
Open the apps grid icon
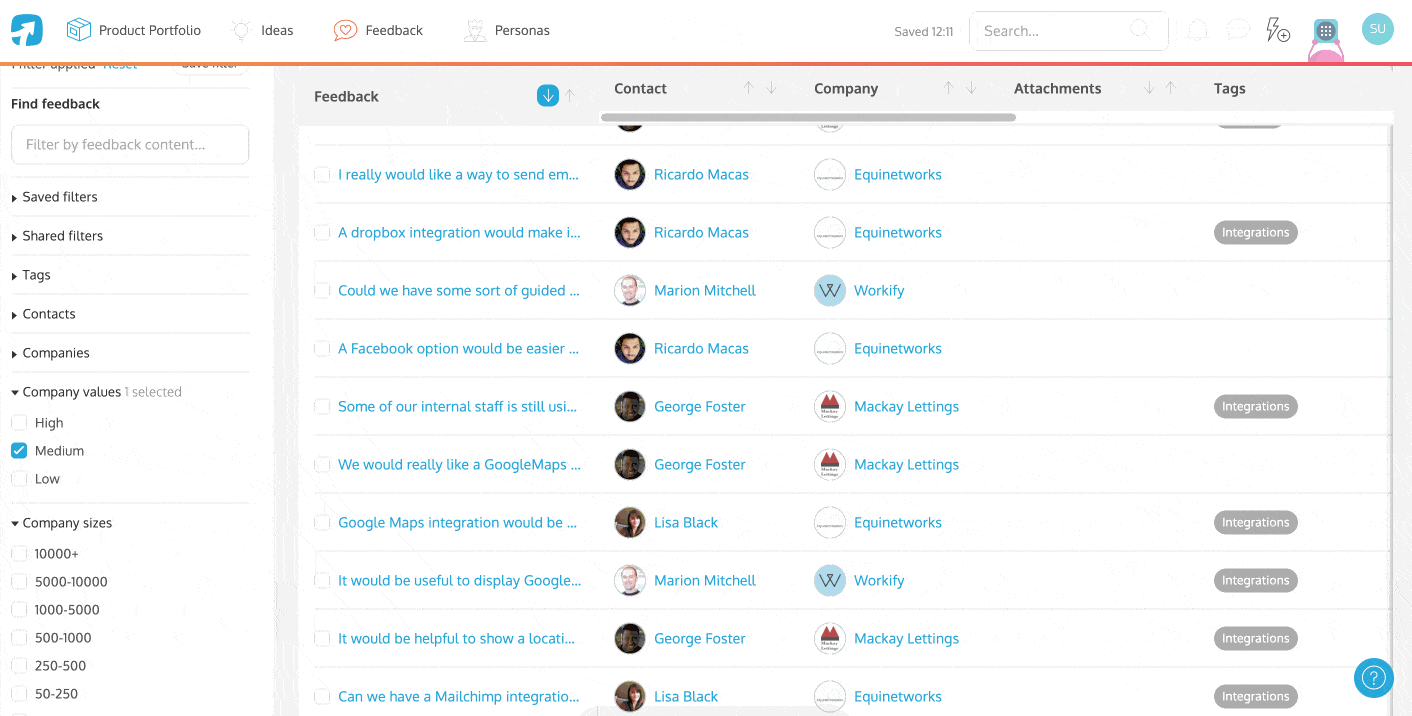coord(1326,31)
